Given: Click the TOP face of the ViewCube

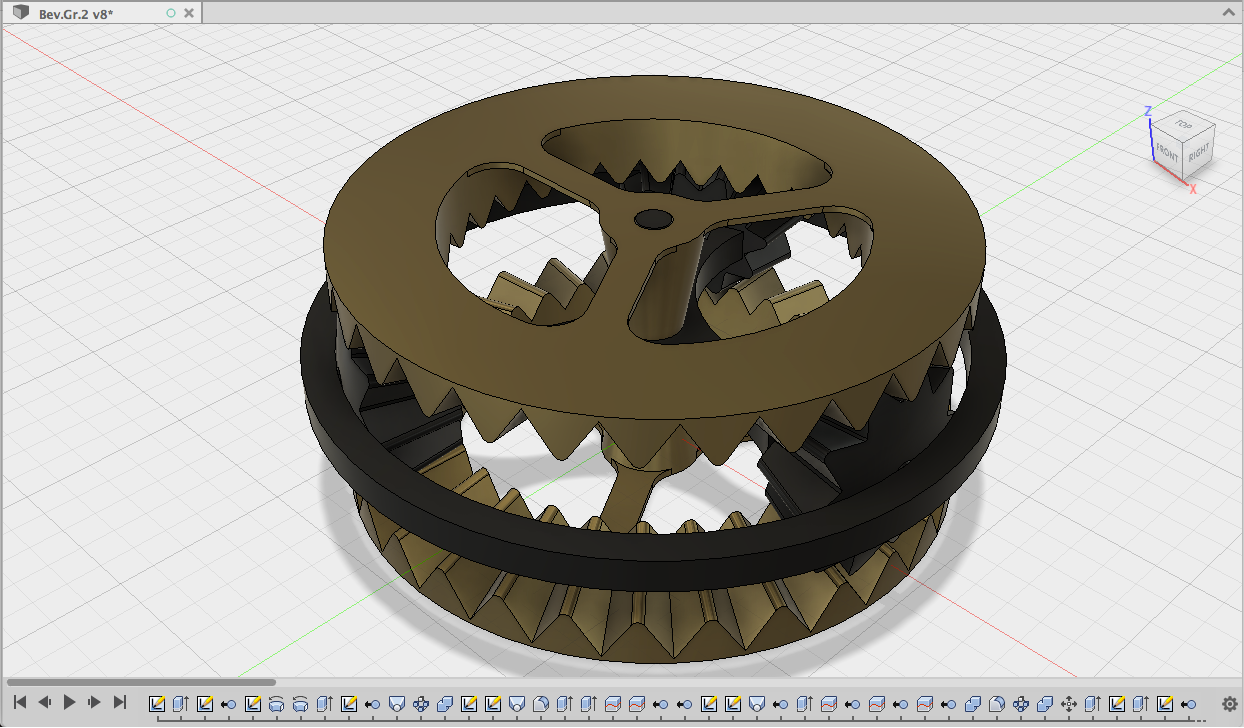Looking at the screenshot, I should [1183, 126].
